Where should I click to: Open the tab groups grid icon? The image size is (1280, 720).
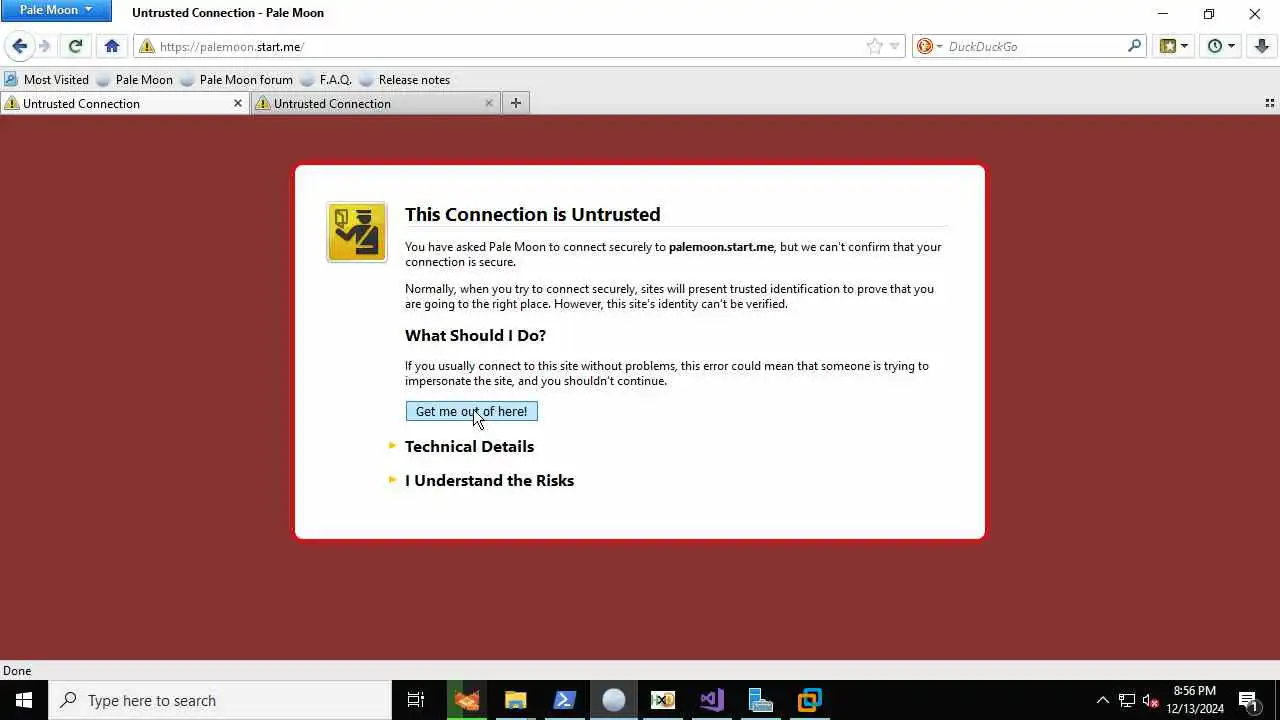point(1270,103)
